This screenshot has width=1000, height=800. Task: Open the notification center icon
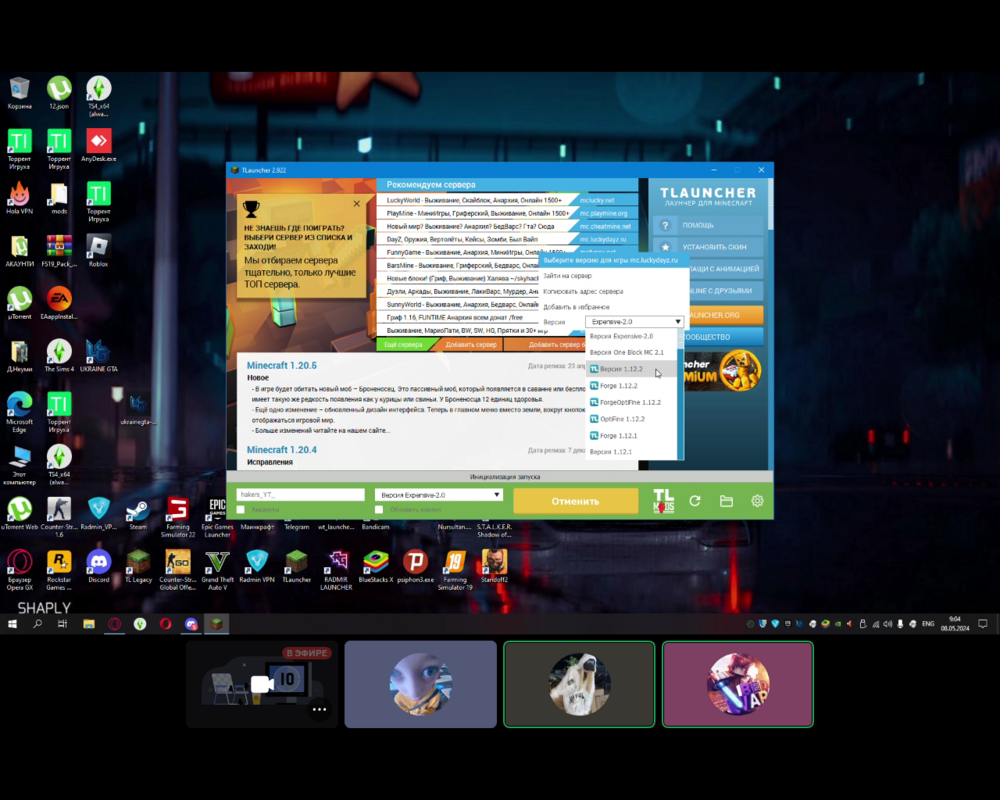click(983, 624)
